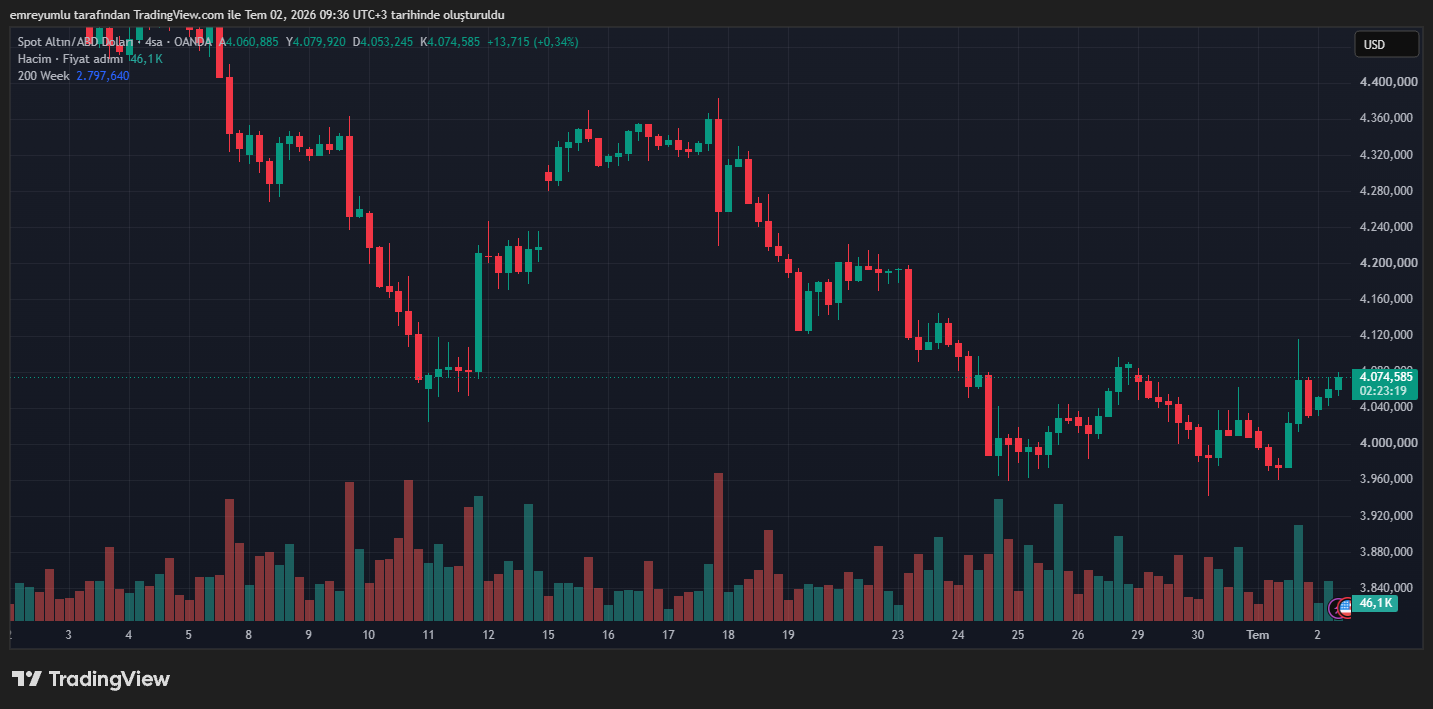Click the 46,1K volume value in legend

pos(146,59)
